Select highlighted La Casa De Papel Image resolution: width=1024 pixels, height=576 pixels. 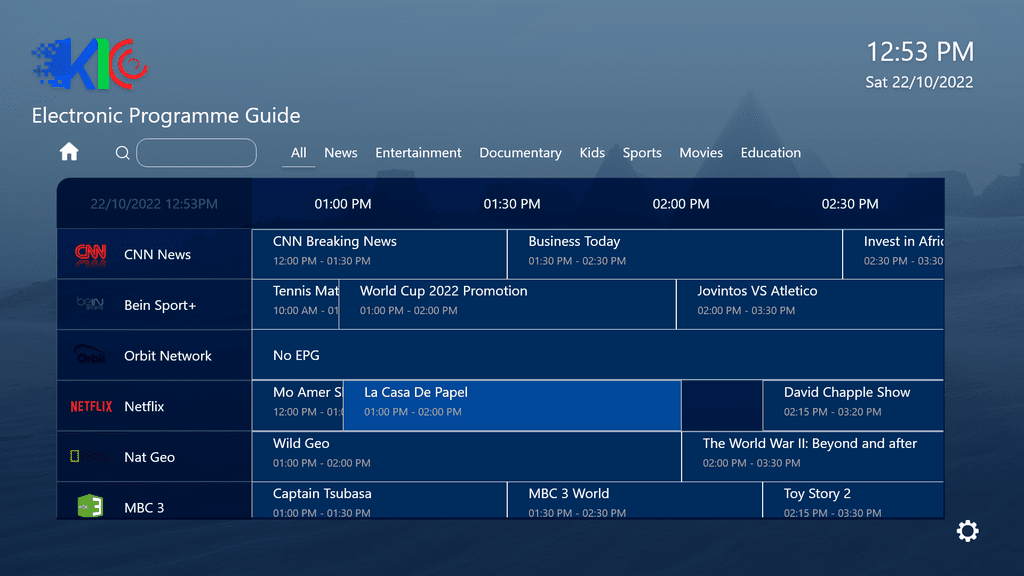point(512,406)
